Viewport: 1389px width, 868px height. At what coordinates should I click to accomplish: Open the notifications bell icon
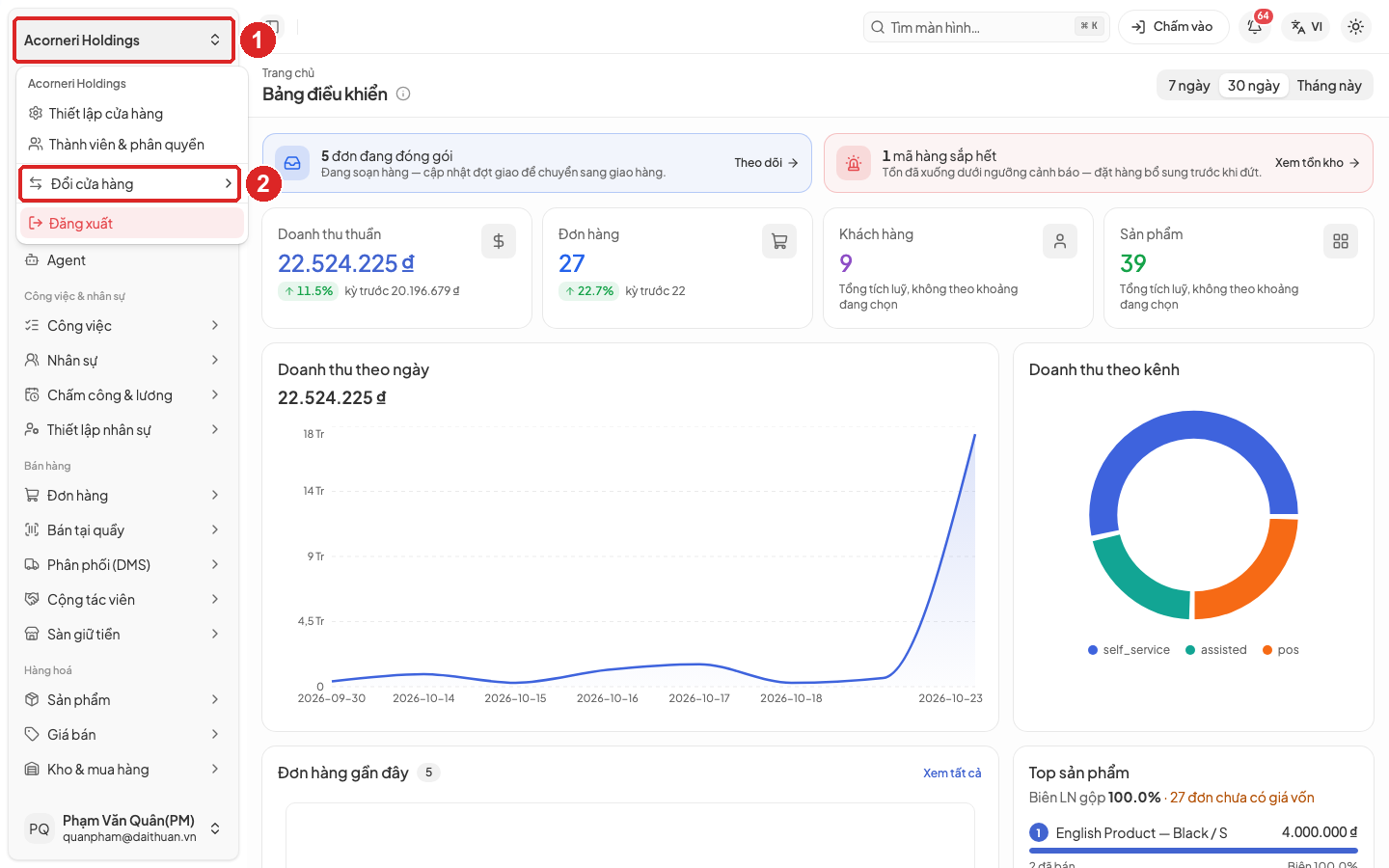pos(1255,27)
